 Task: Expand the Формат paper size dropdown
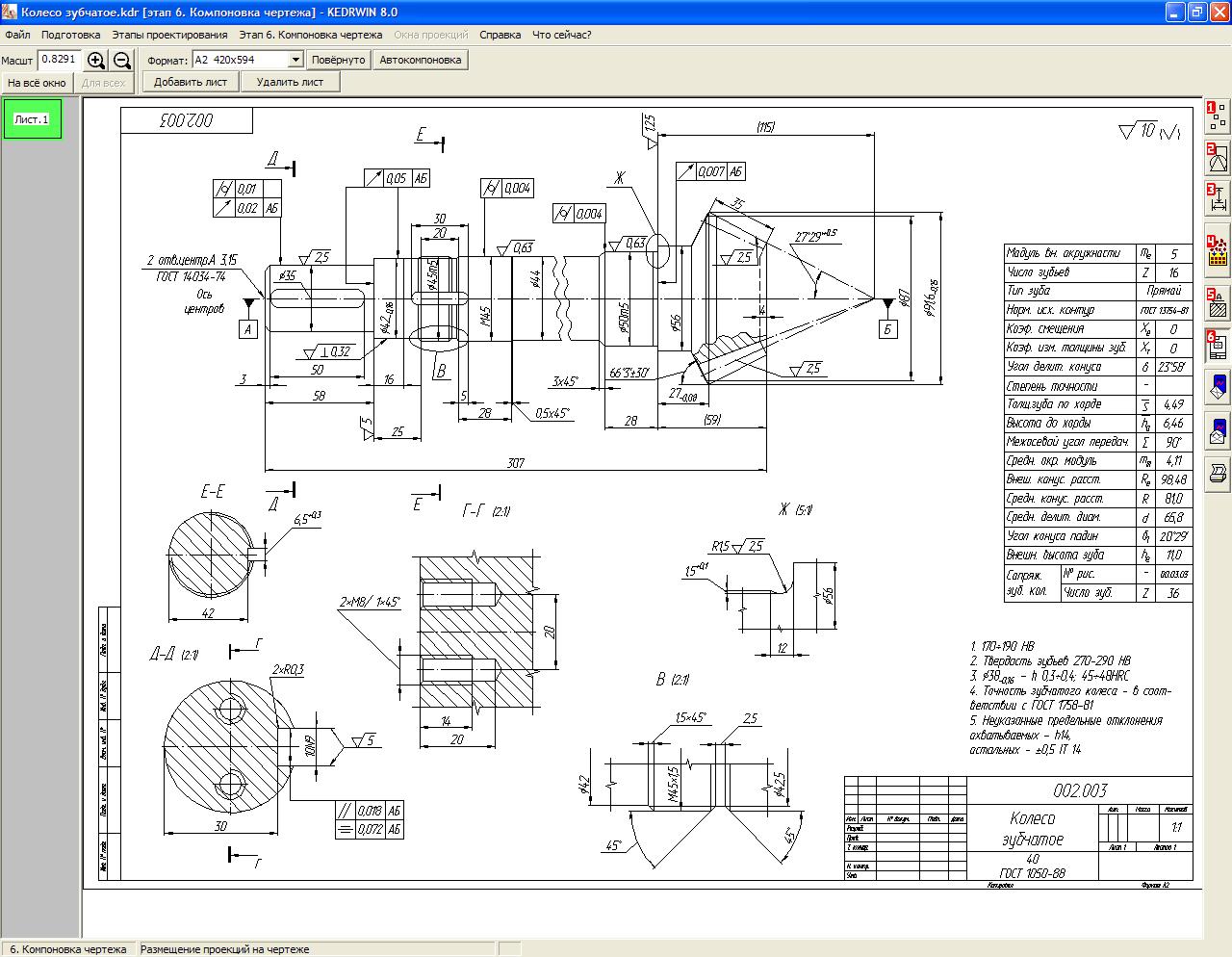[x=295, y=60]
